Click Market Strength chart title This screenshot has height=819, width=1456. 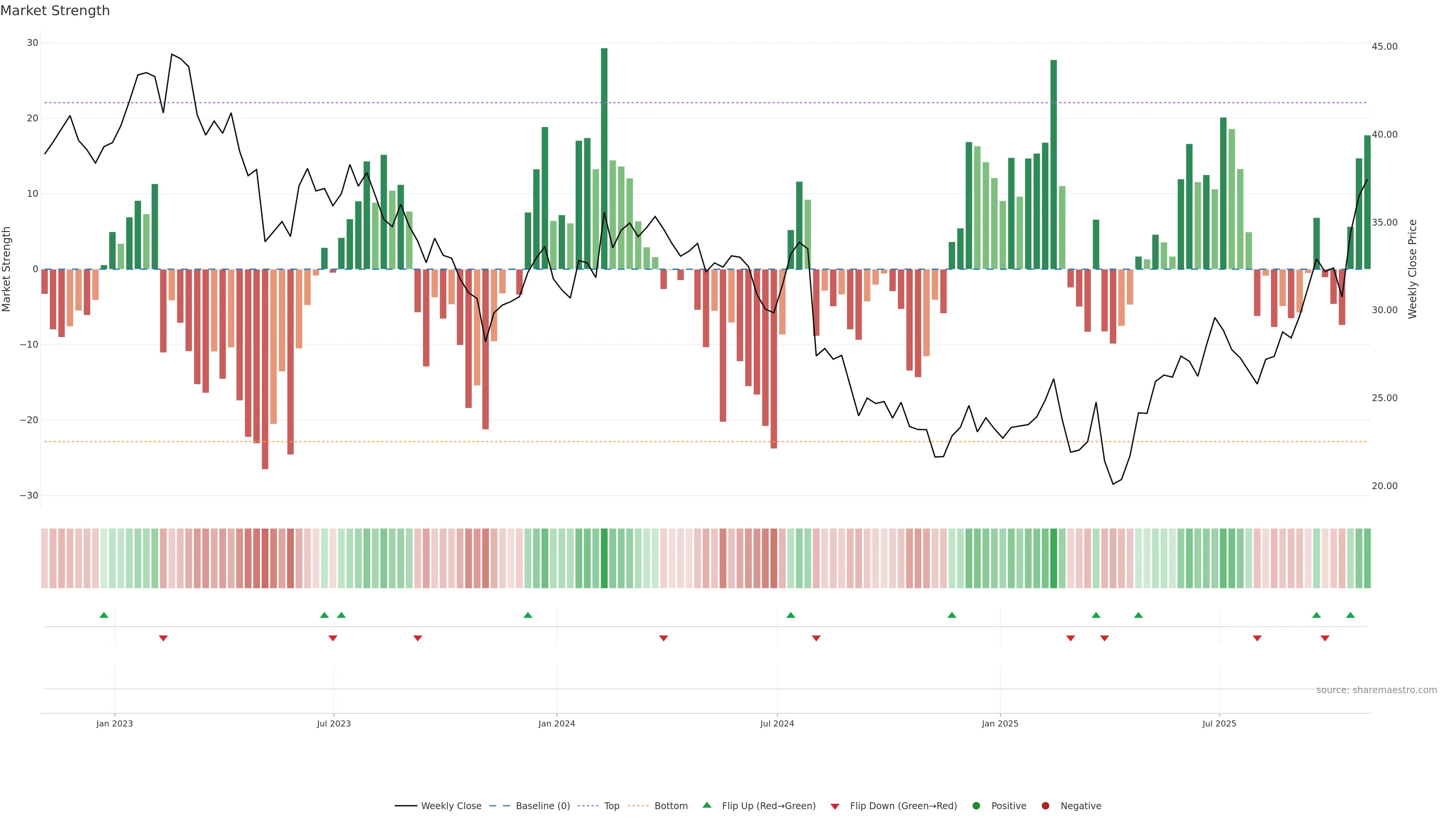pos(55,11)
